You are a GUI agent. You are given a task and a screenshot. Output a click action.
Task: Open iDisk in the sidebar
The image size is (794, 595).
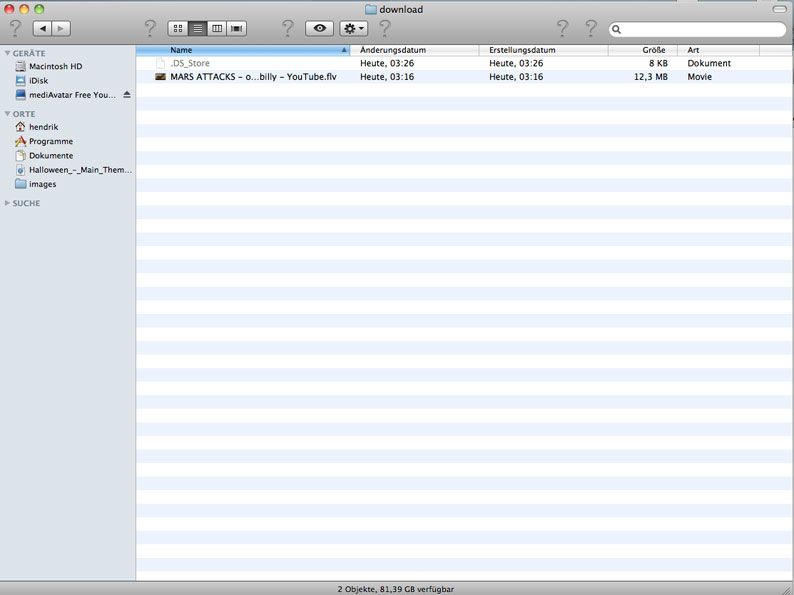pyautogui.click(x=38, y=81)
